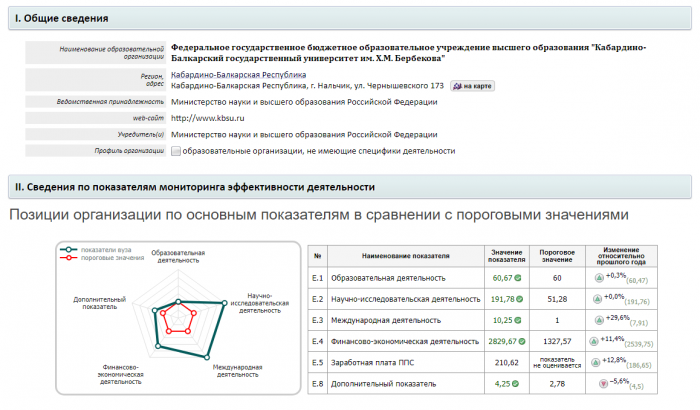The image size is (700, 410).
Task: Toggle checkbox for organizations without activity specifics
Action: click(176, 151)
